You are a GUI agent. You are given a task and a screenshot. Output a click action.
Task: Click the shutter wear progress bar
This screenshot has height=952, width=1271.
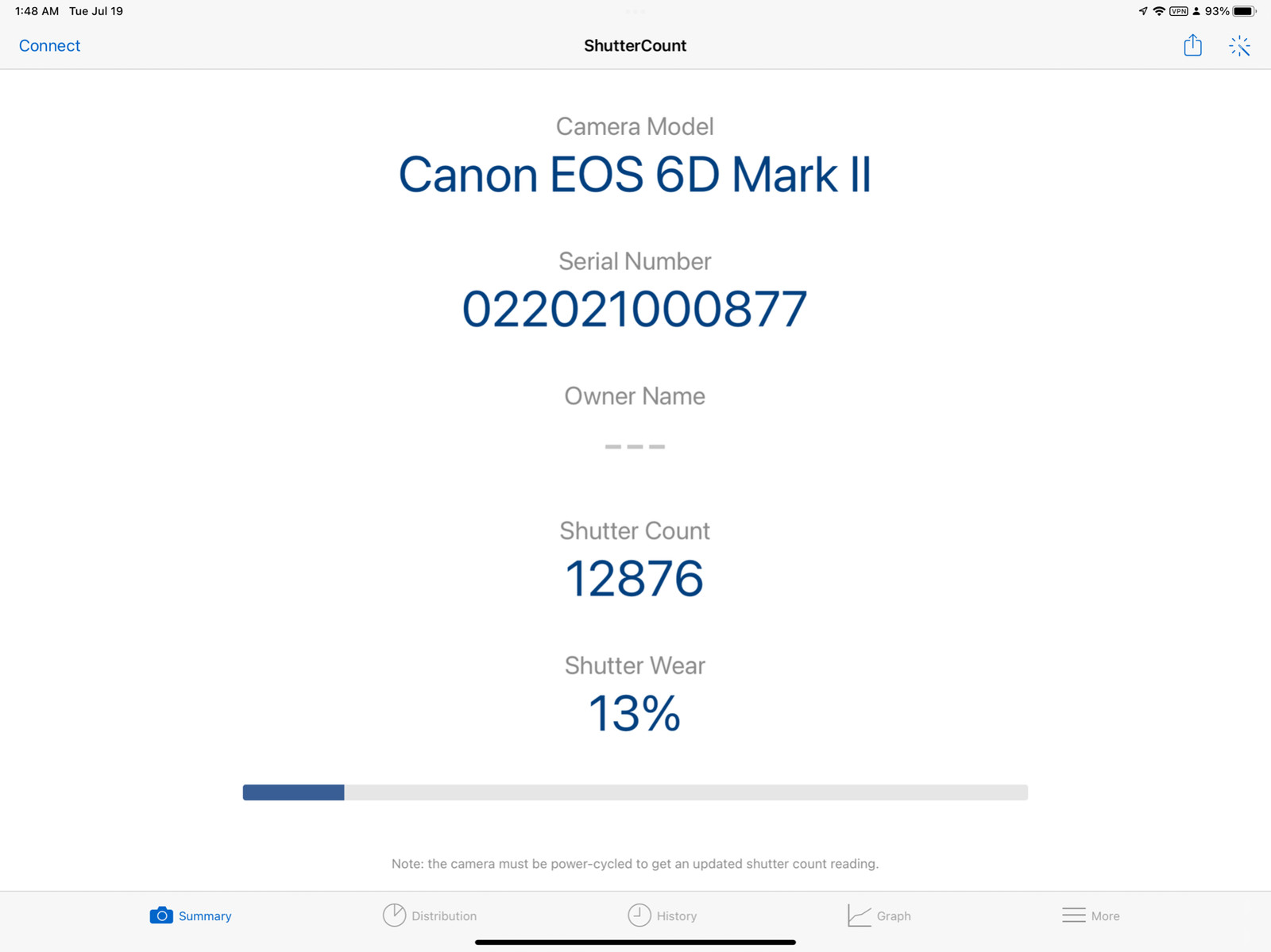pyautogui.click(x=635, y=792)
